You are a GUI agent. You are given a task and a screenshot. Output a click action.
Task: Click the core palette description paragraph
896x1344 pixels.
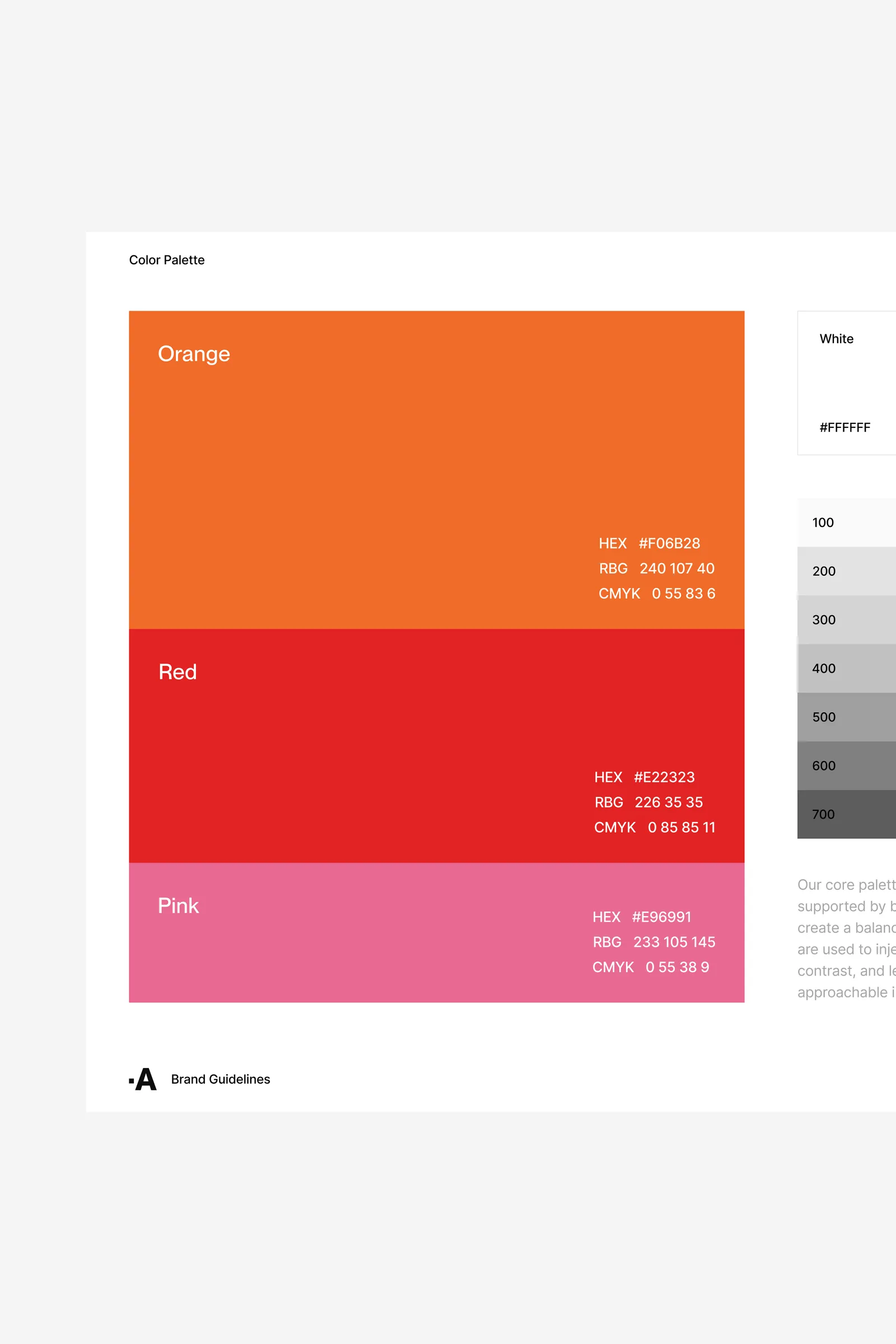tap(847, 939)
